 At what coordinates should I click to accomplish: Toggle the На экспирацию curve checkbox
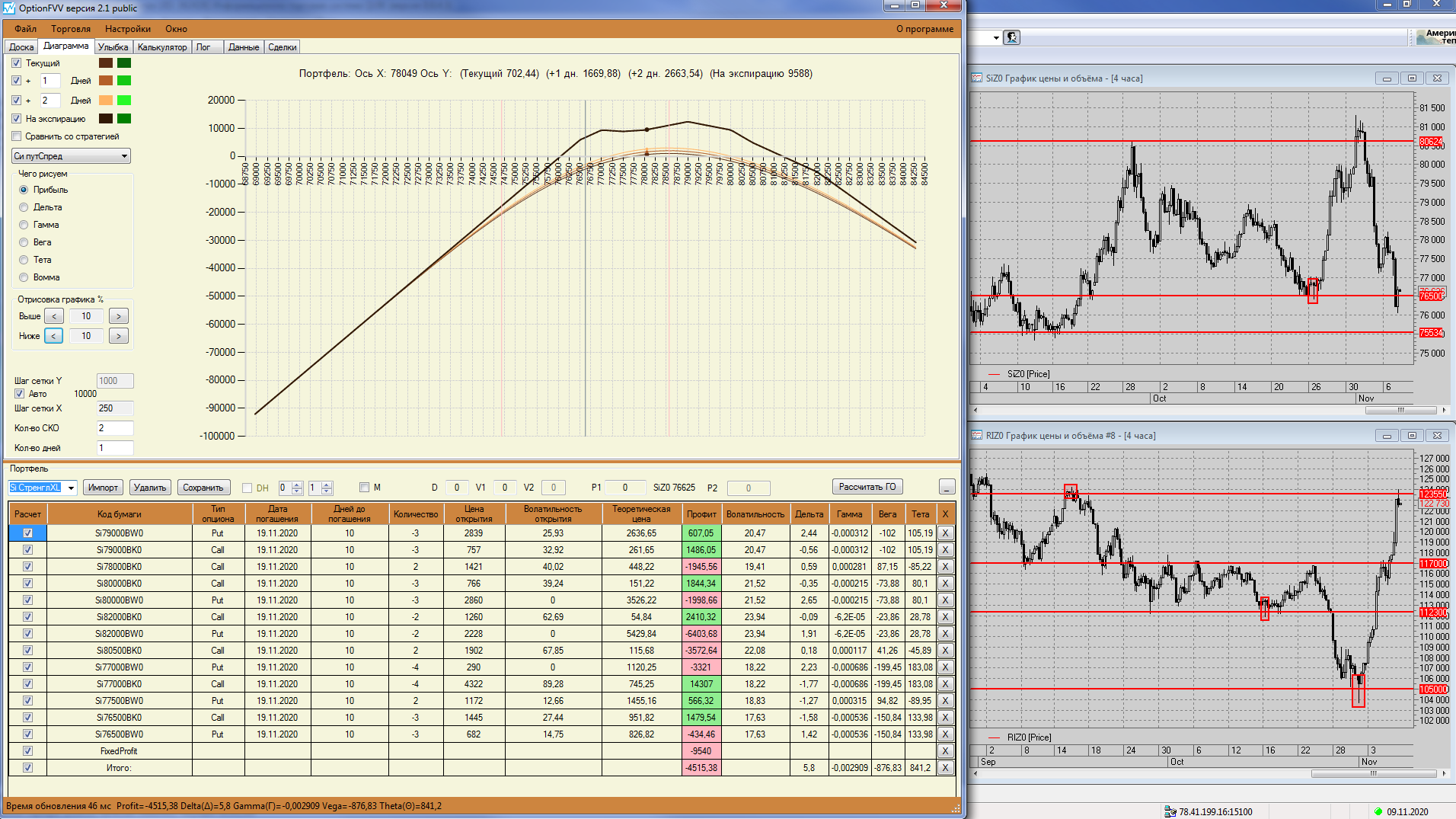click(x=17, y=119)
